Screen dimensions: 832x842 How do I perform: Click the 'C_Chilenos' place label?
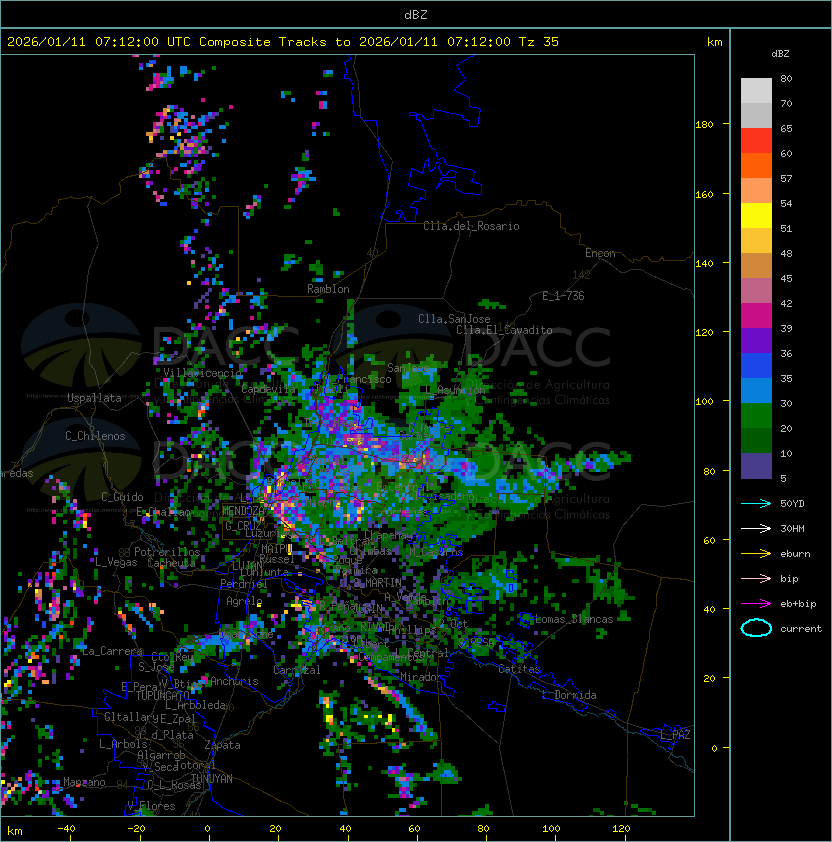tap(95, 436)
